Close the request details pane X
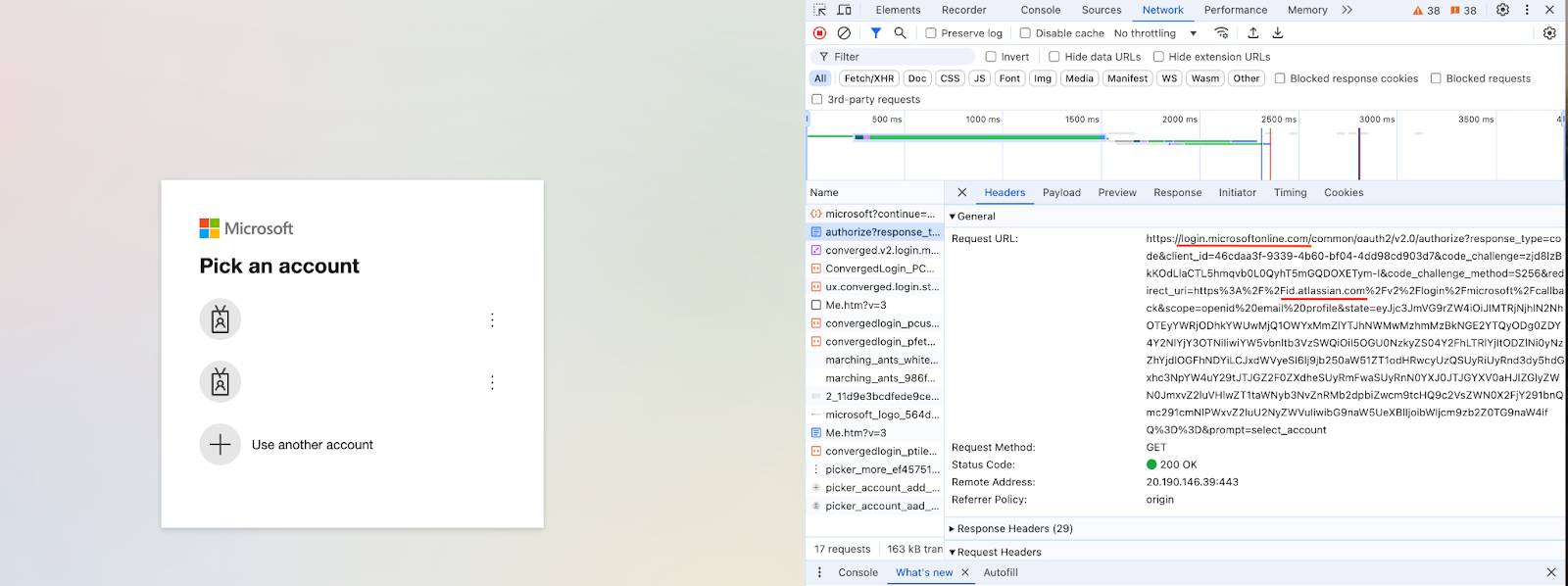Viewport: 1568px width, 586px height. click(x=961, y=192)
